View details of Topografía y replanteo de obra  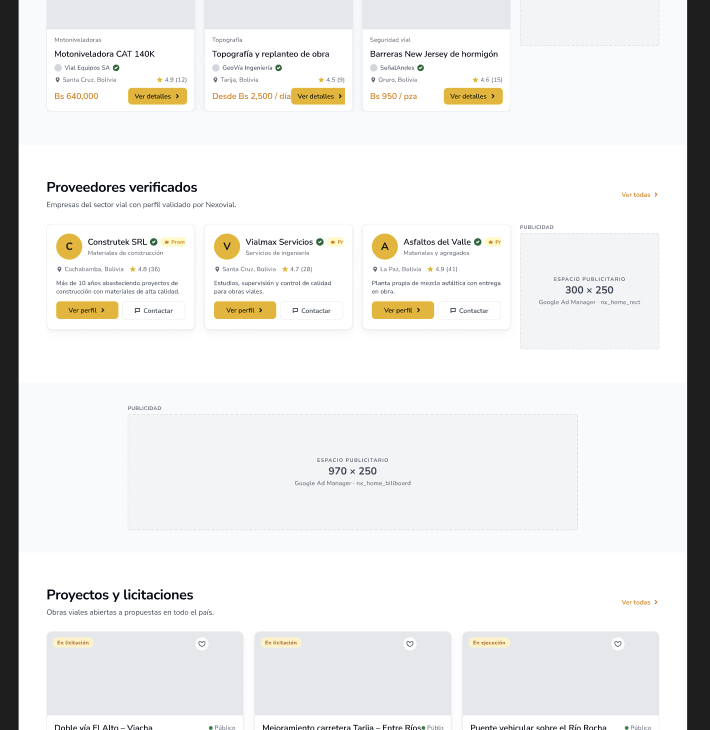click(318, 96)
